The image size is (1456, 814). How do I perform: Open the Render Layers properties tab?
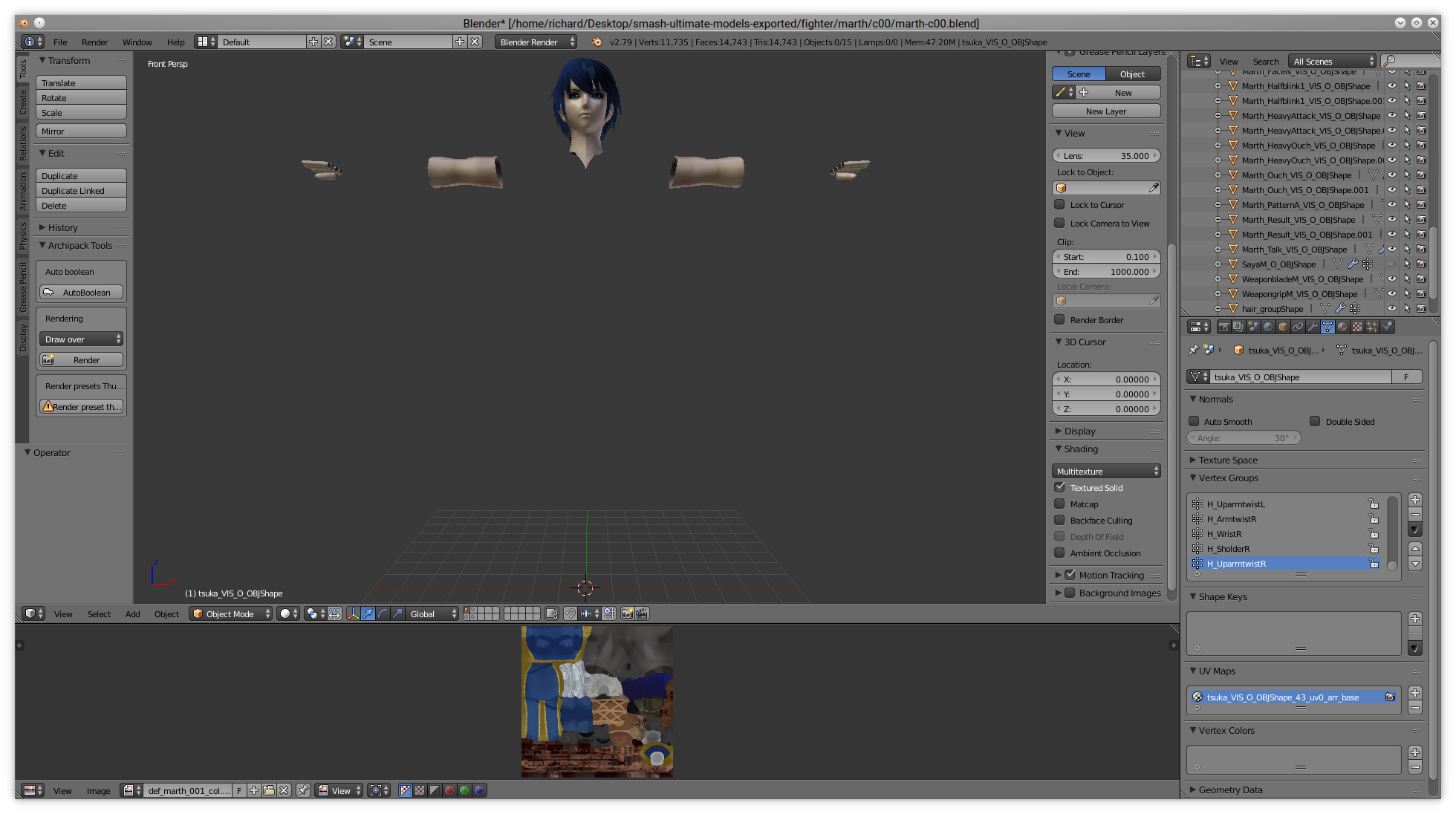coord(1238,327)
